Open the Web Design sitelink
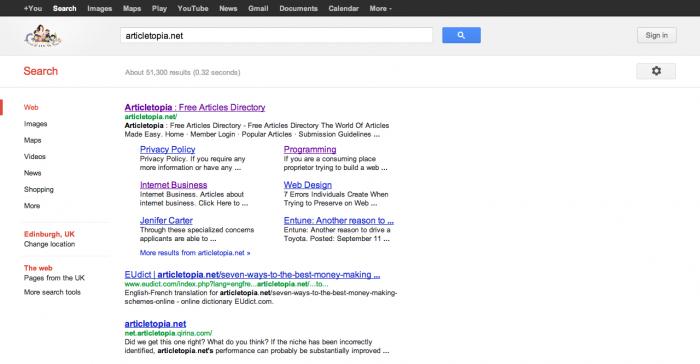Viewport: 700px width, 364px height. 308,185
